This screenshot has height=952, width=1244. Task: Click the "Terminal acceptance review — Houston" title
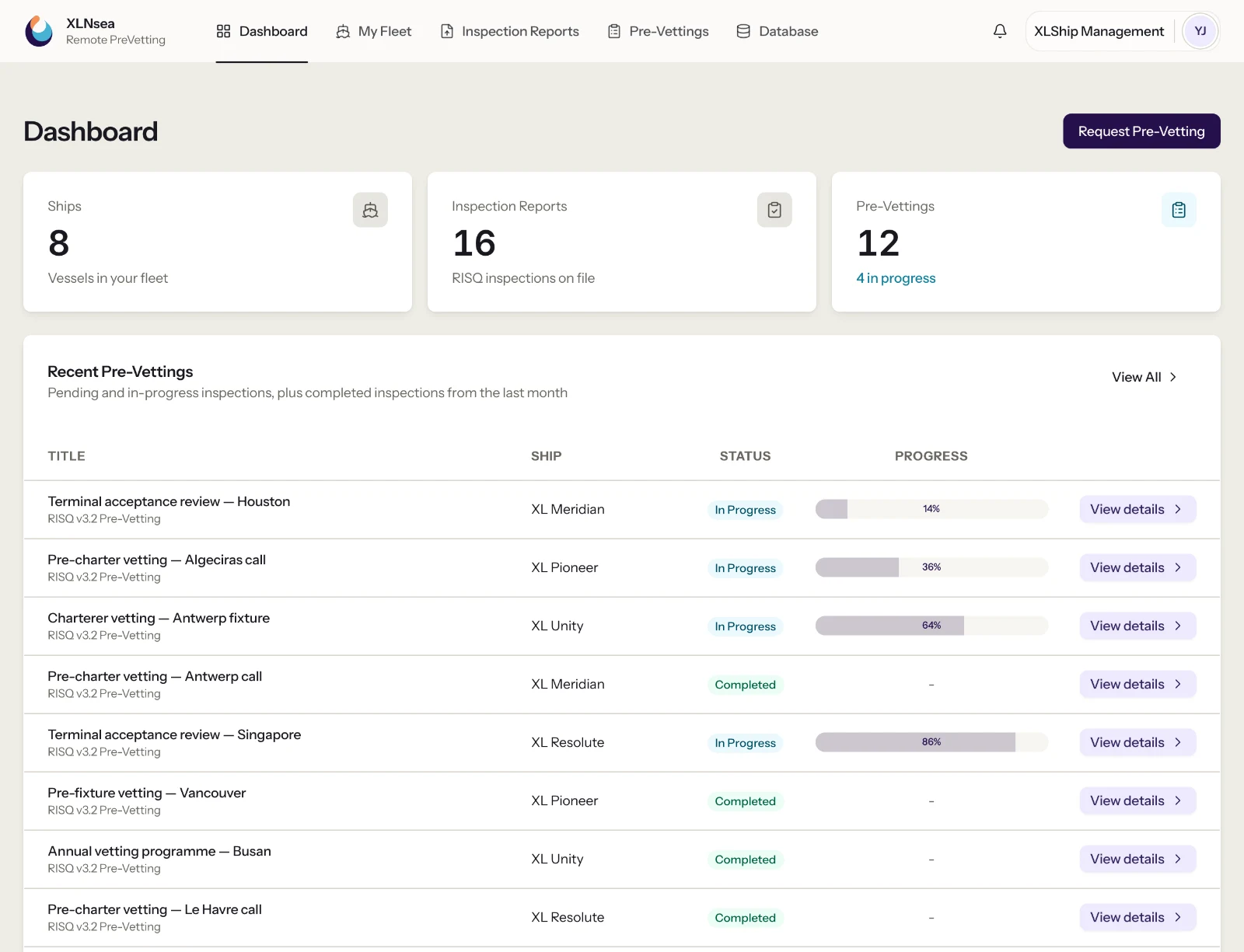[x=169, y=501]
